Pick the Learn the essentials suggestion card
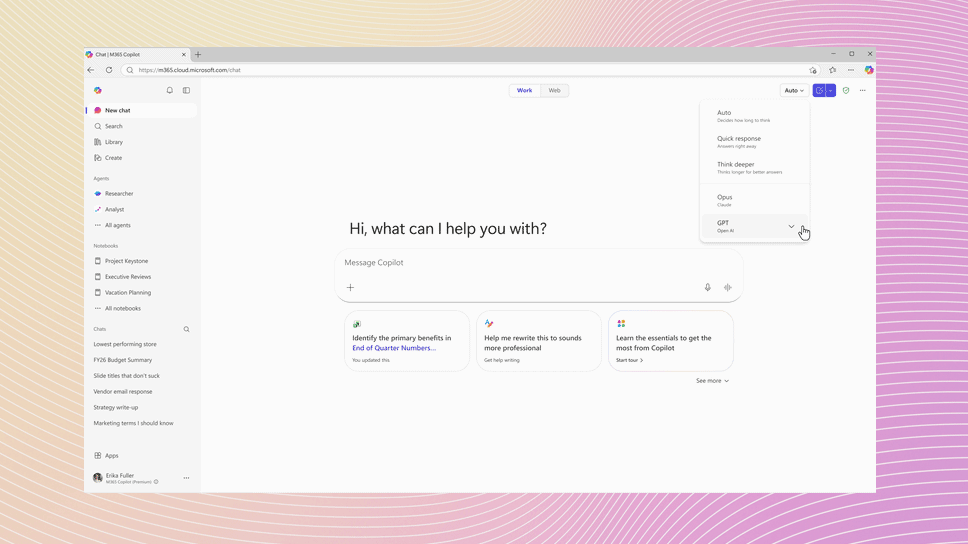 [670, 341]
